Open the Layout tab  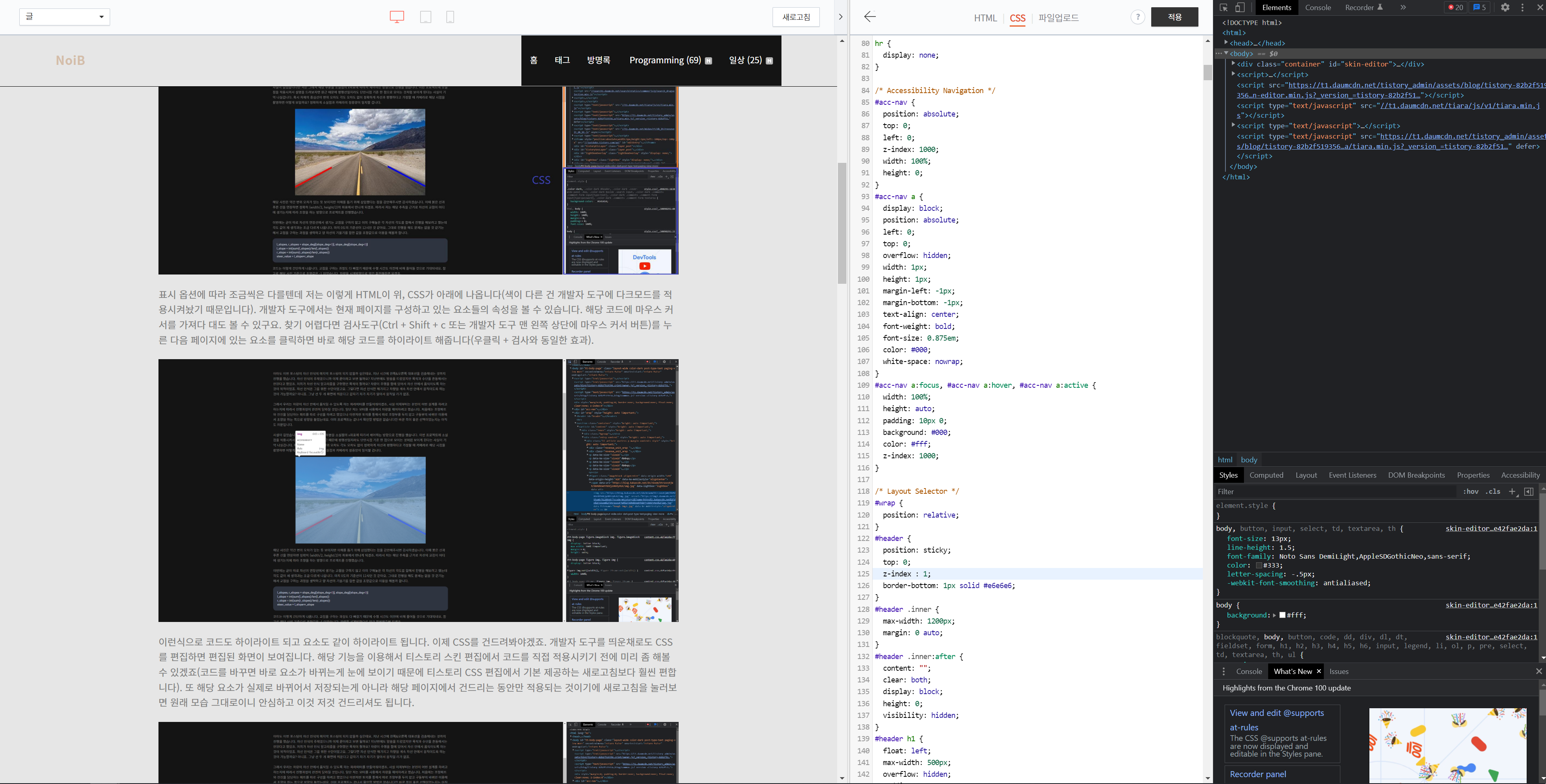coord(1306,475)
